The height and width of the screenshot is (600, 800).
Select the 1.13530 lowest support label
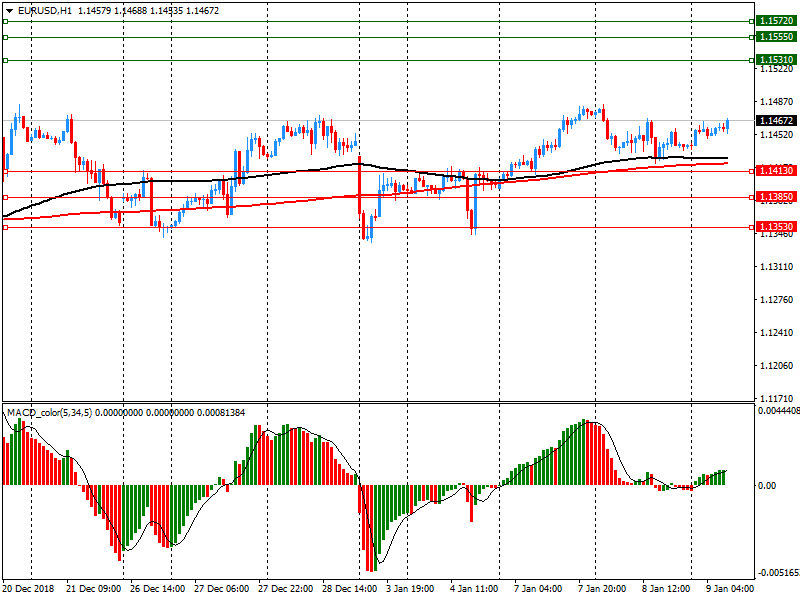775,228
